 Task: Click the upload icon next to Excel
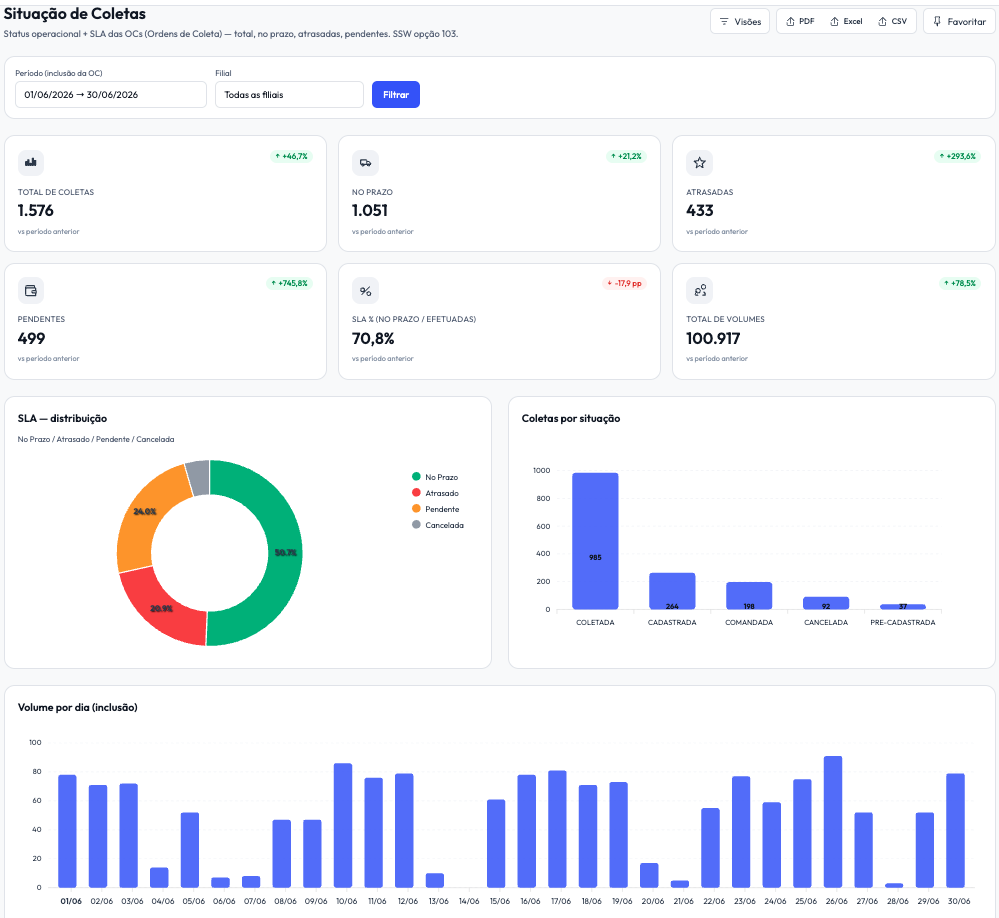(x=834, y=22)
